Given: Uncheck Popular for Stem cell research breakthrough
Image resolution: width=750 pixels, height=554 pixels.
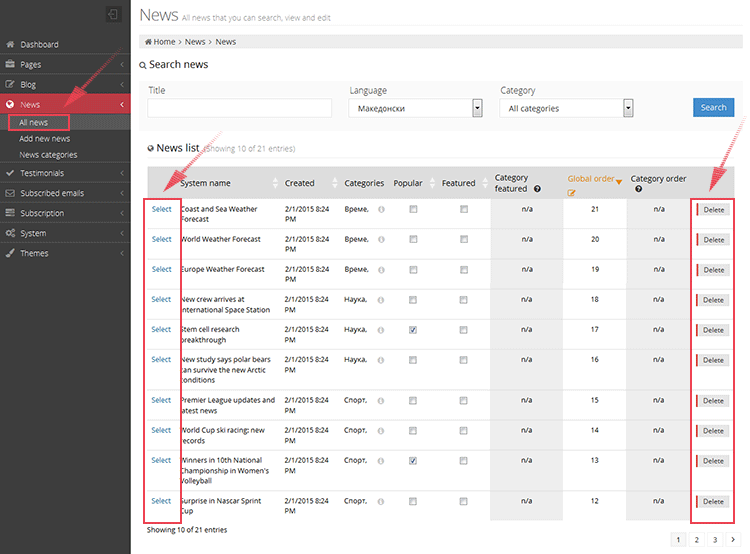Looking at the screenshot, I should (413, 330).
